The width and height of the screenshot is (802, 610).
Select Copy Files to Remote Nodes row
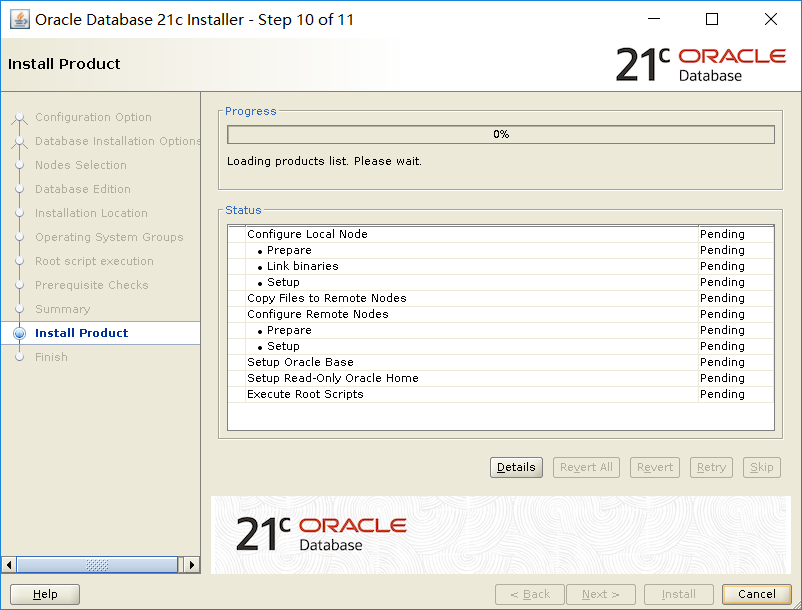point(501,298)
